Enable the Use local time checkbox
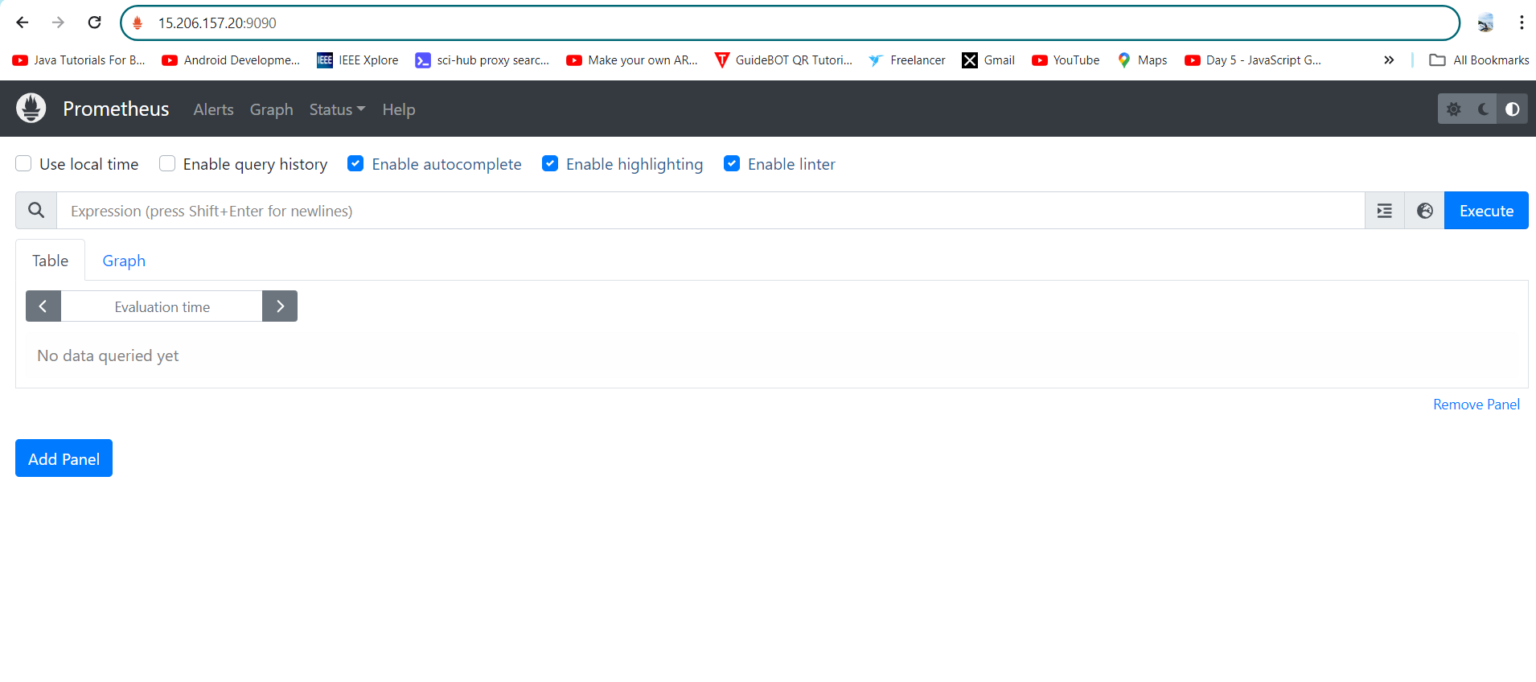Screen dimensions: 1536x682 click(x=23, y=163)
